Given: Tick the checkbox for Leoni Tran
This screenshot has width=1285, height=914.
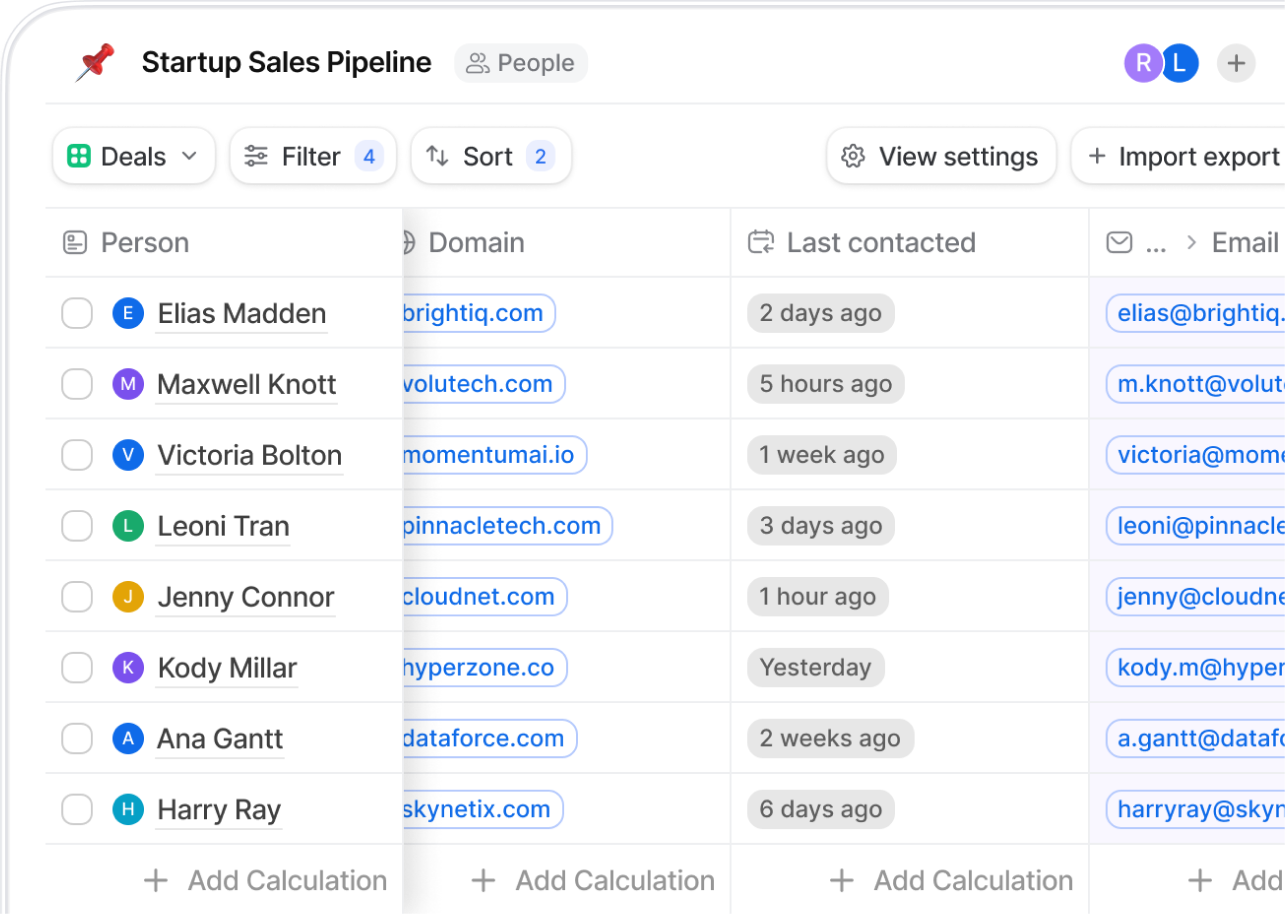Looking at the screenshot, I should 77,527.
